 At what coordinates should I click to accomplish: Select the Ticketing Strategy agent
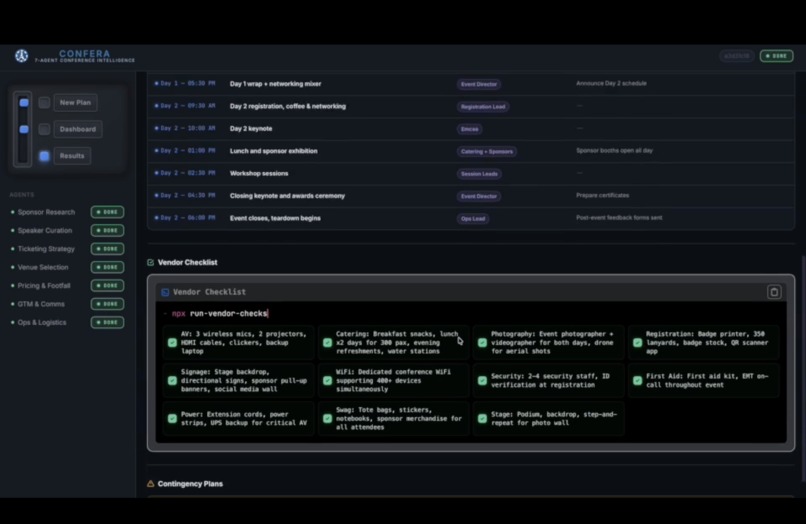click(x=46, y=249)
